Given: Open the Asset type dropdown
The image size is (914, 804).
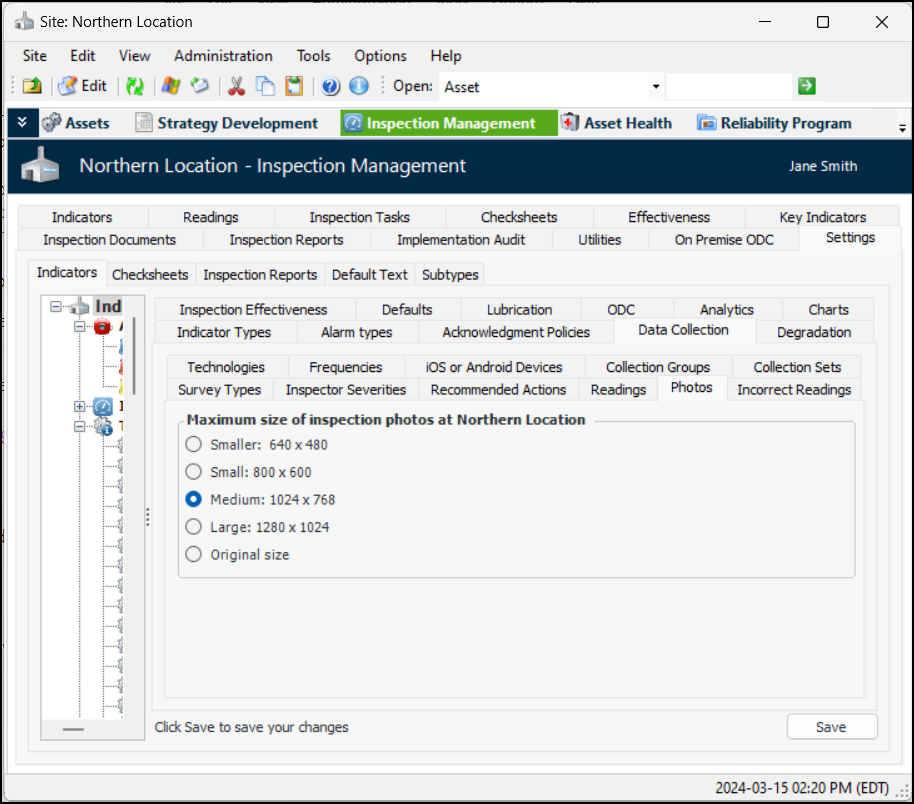Looking at the screenshot, I should pos(656,87).
